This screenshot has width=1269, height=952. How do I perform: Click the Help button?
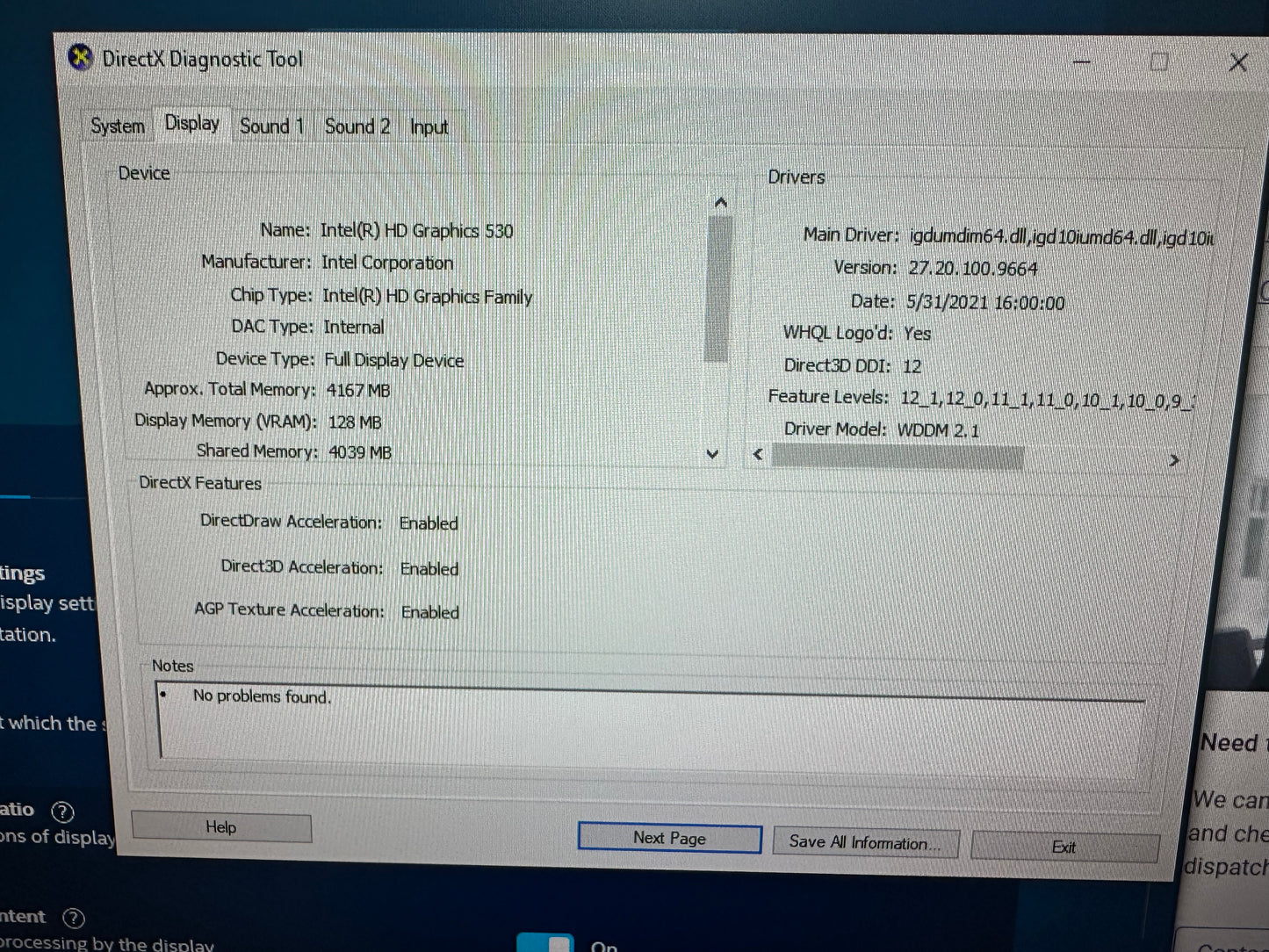pyautogui.click(x=220, y=826)
